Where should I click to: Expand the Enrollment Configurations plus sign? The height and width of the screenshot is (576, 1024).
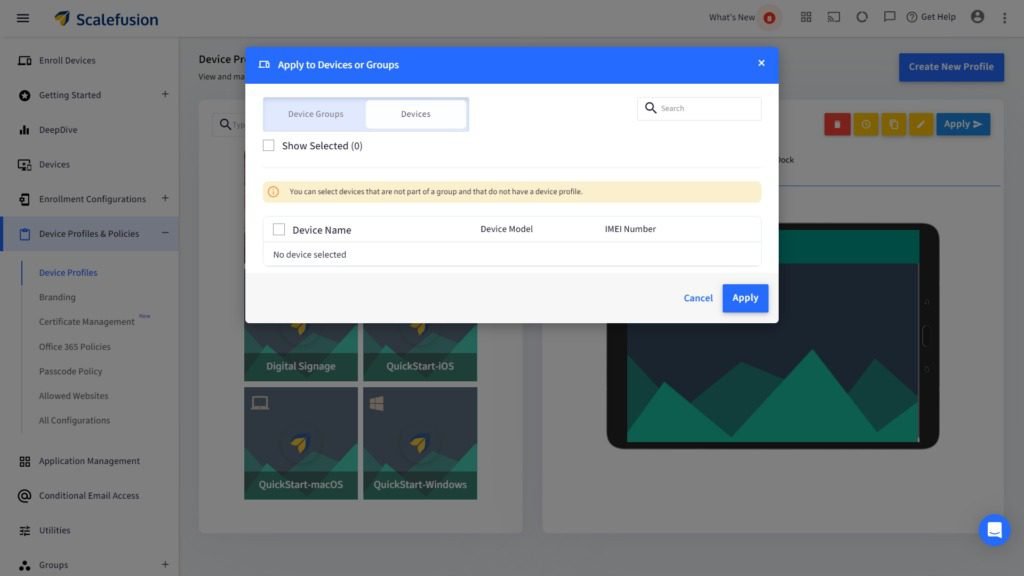pyautogui.click(x=165, y=198)
